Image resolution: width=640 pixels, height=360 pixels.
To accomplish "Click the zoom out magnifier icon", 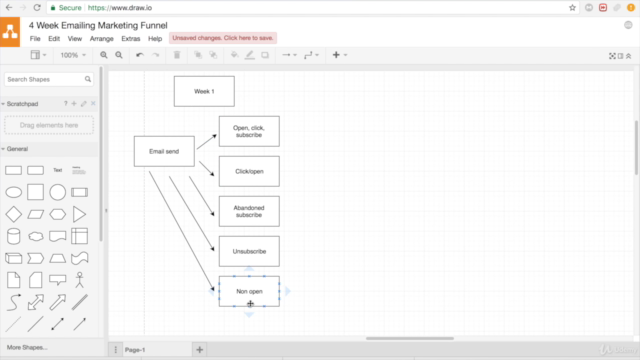I will (x=119, y=55).
